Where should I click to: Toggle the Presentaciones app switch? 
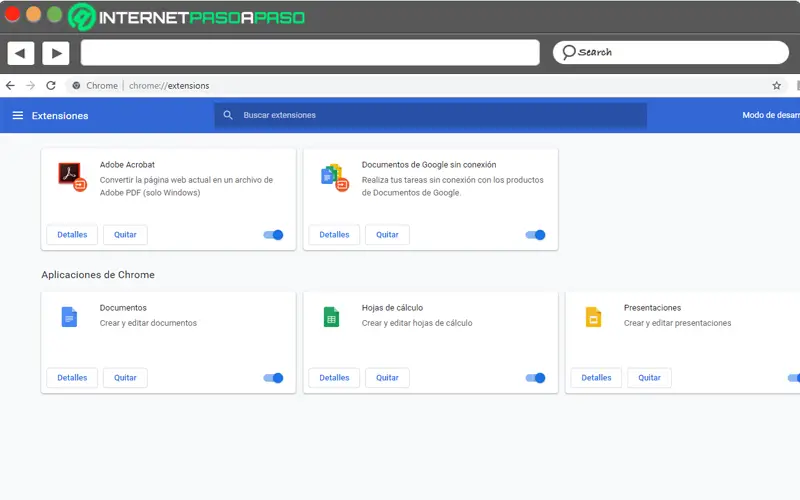pos(794,378)
